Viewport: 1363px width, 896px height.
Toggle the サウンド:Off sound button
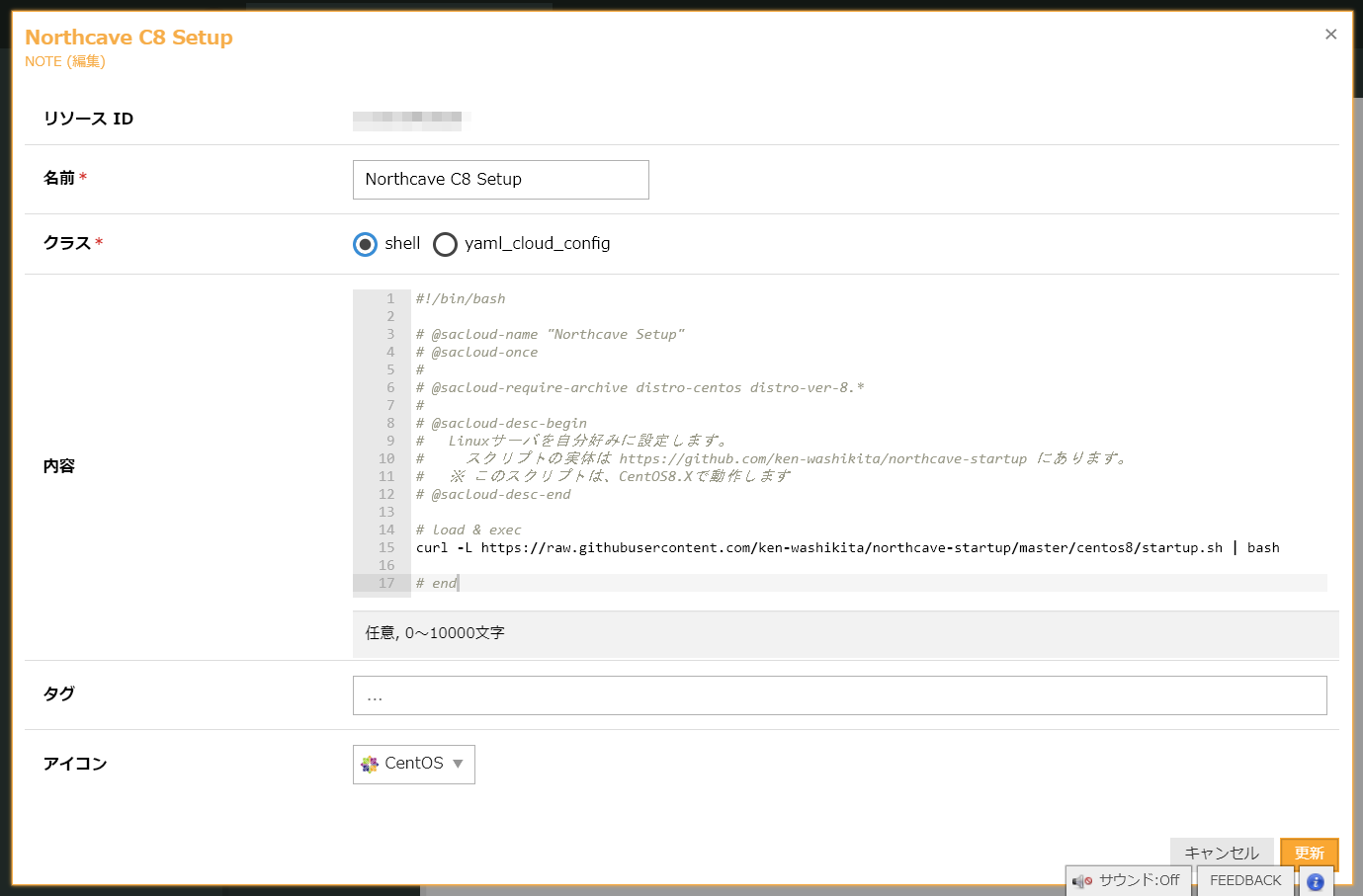(1128, 880)
